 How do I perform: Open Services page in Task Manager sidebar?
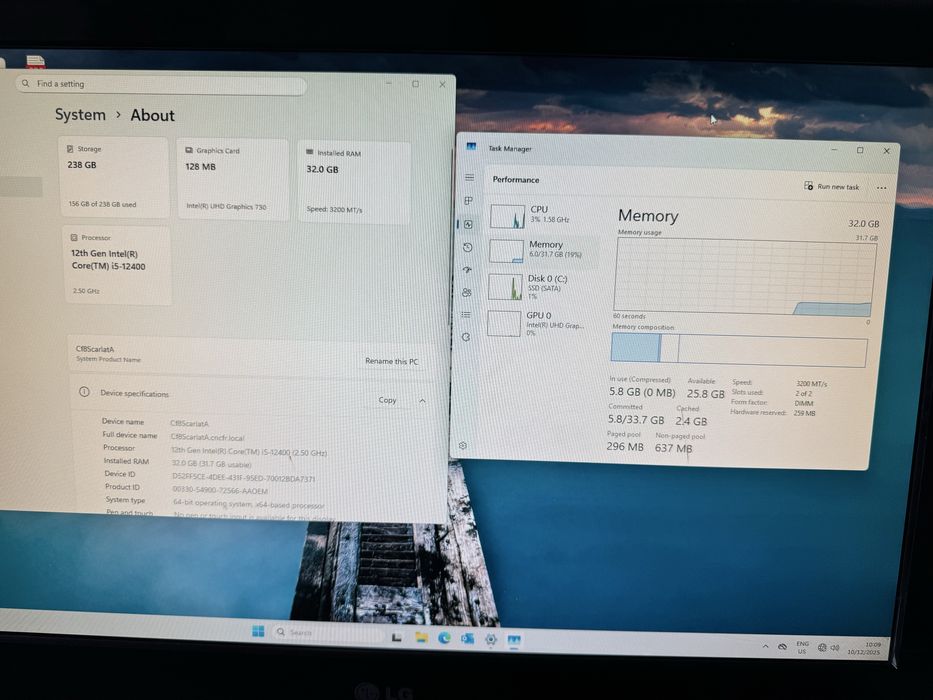coord(466,337)
